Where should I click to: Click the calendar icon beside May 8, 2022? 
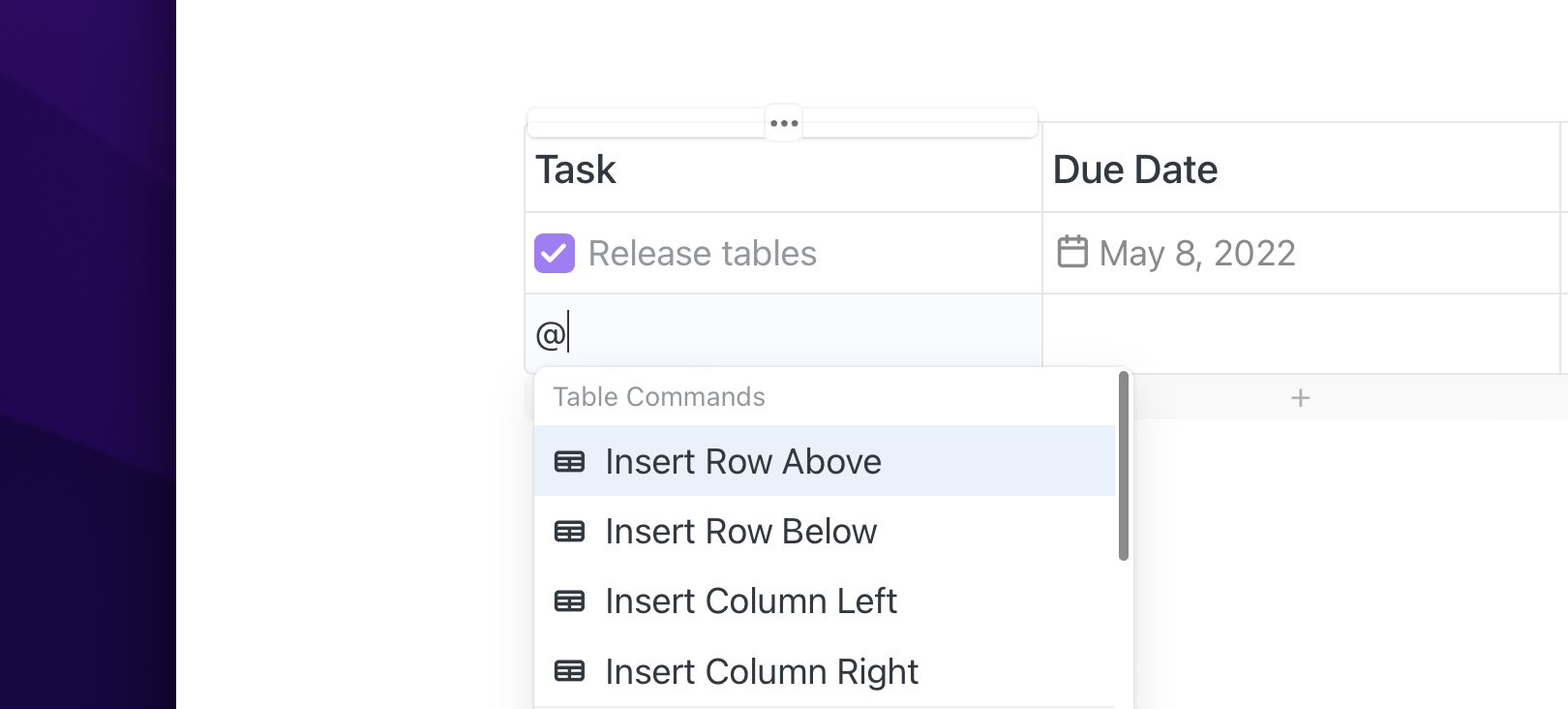pos(1072,252)
